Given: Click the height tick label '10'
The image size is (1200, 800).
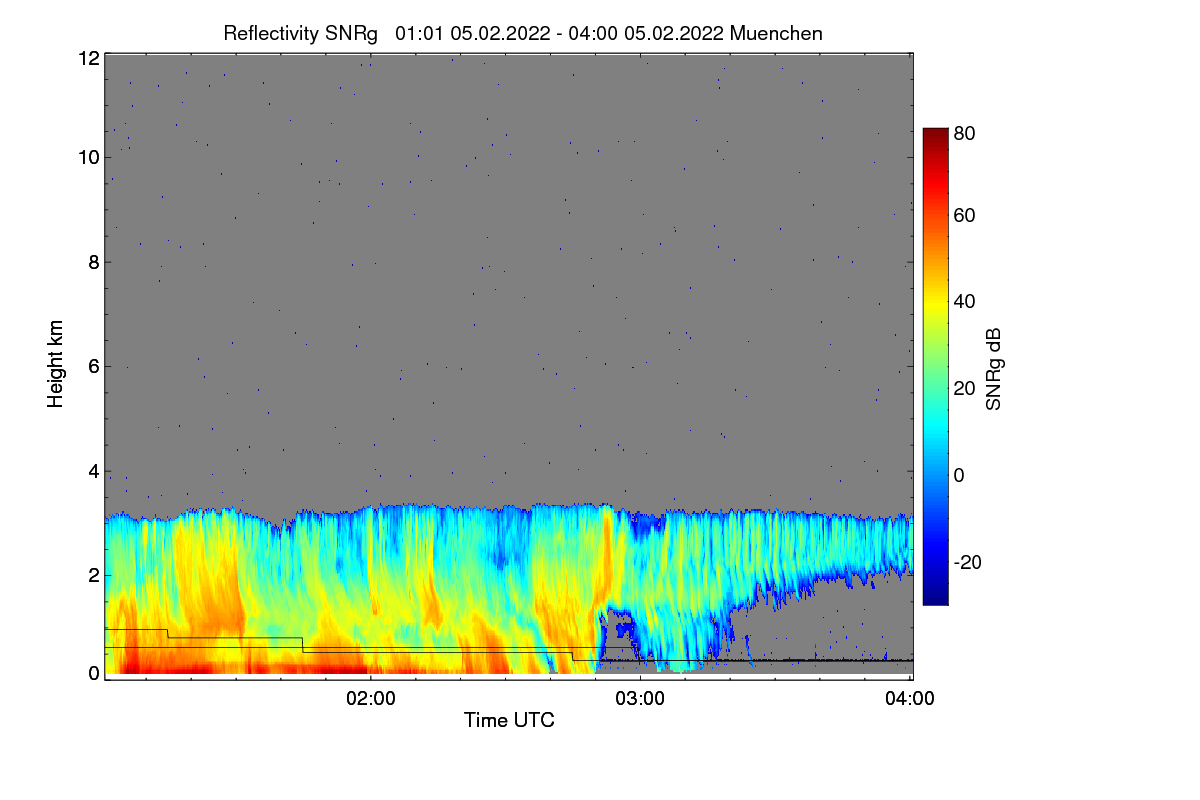Looking at the screenshot, I should click(88, 157).
